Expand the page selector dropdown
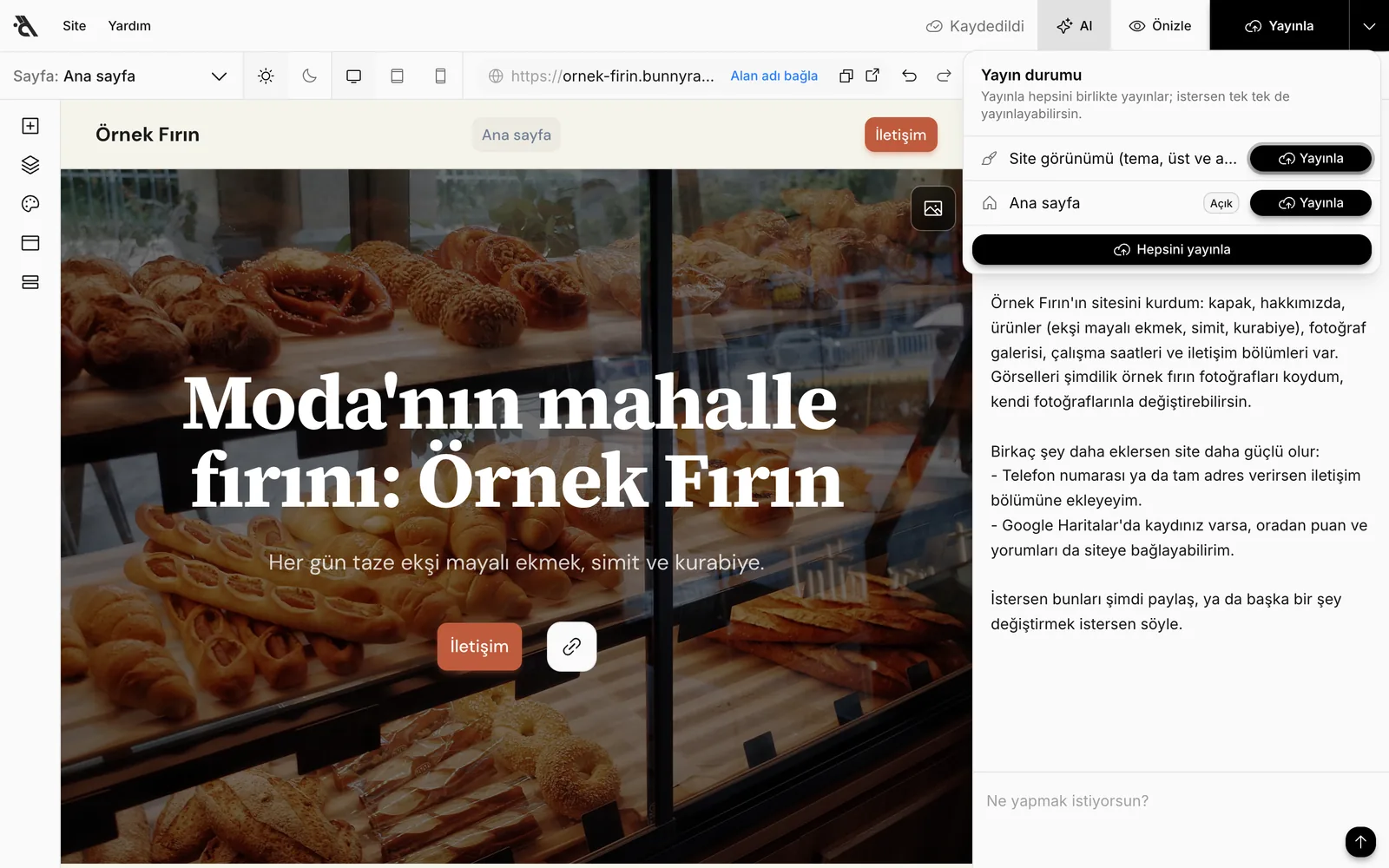Viewport: 1389px width, 868px height. [x=120, y=76]
